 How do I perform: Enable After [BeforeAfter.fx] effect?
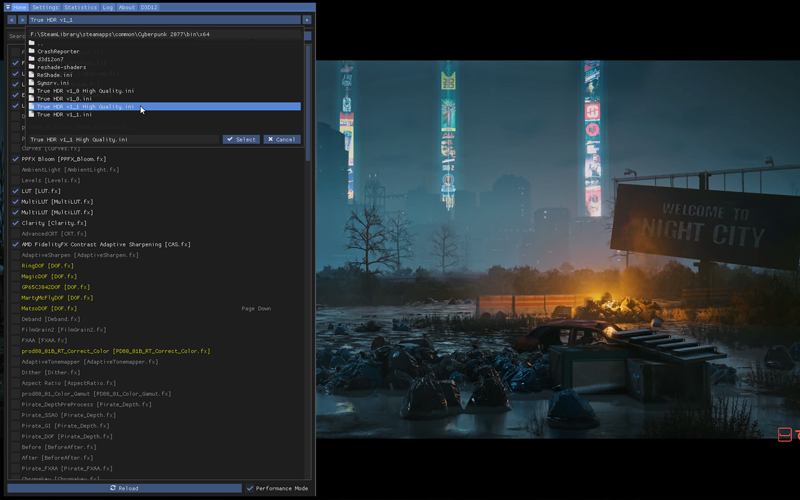(x=15, y=458)
